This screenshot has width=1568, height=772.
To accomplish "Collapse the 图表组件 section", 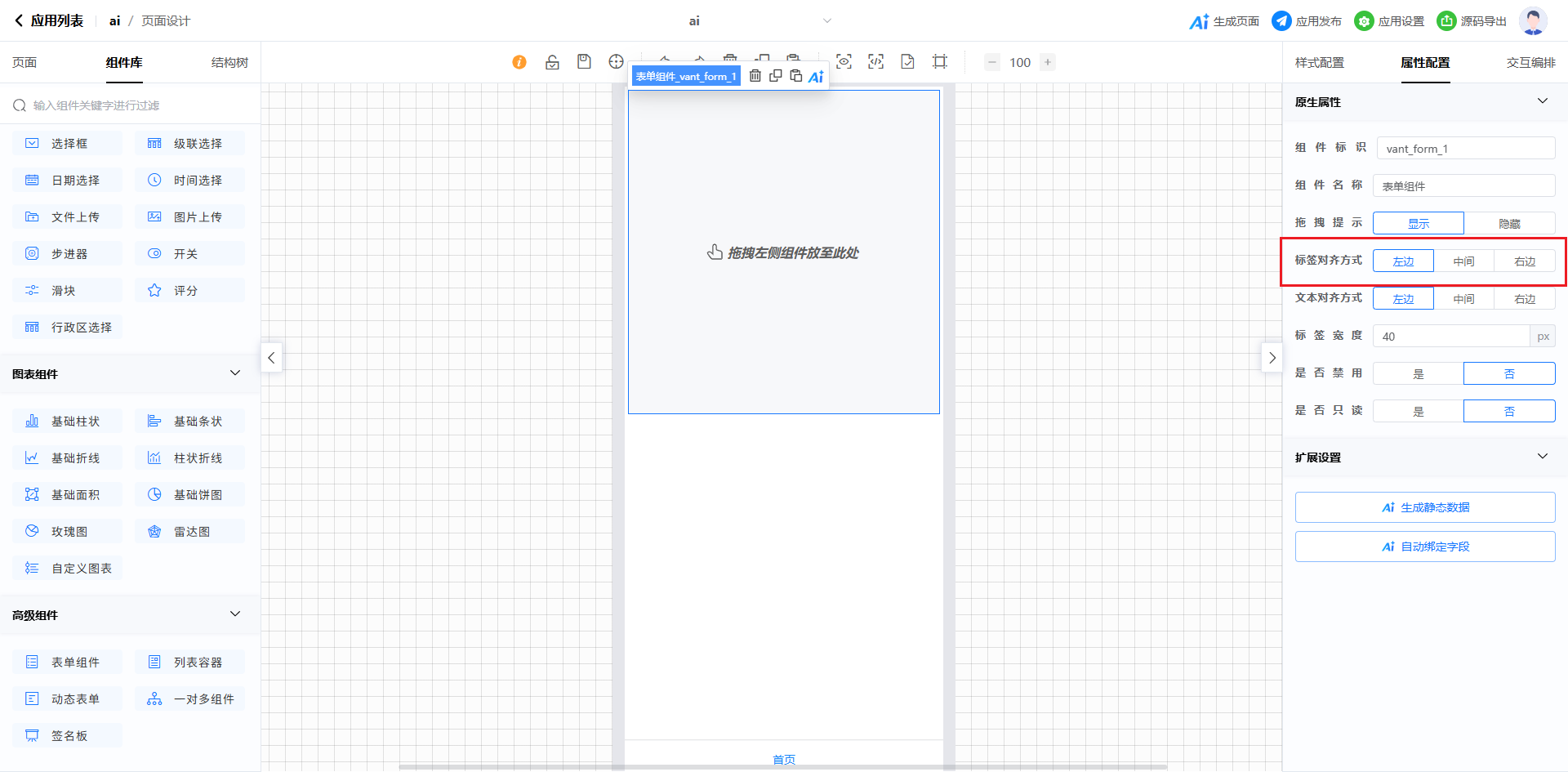I will pyautogui.click(x=235, y=373).
